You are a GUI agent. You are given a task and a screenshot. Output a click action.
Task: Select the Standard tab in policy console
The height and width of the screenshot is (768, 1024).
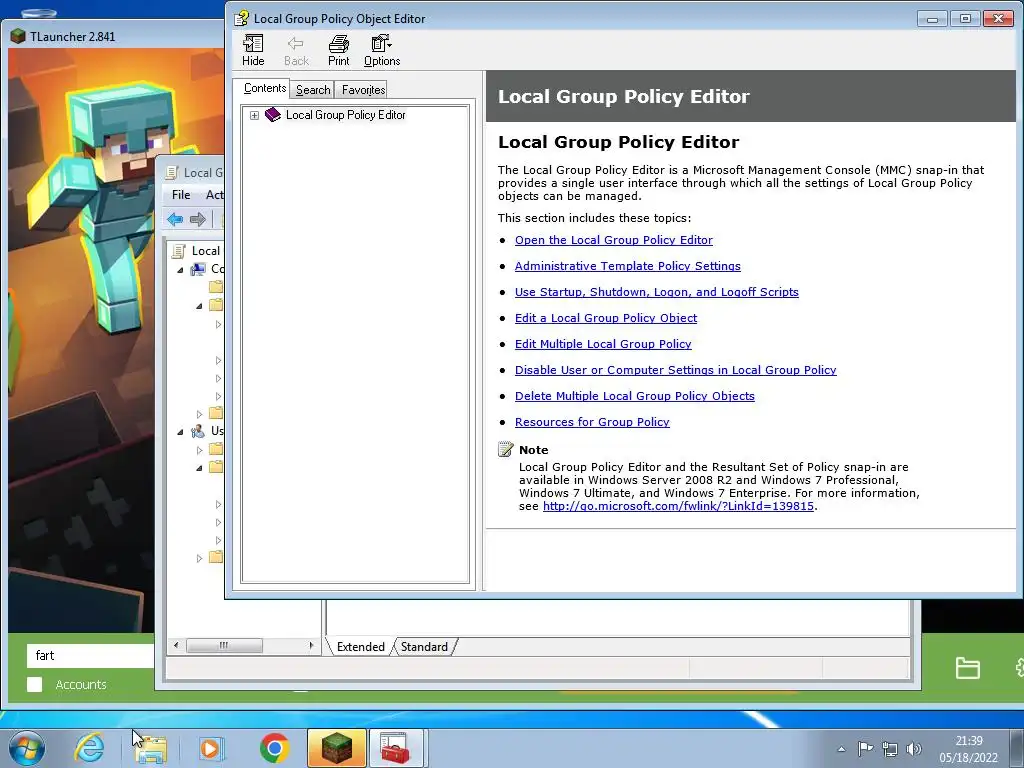coord(424,647)
